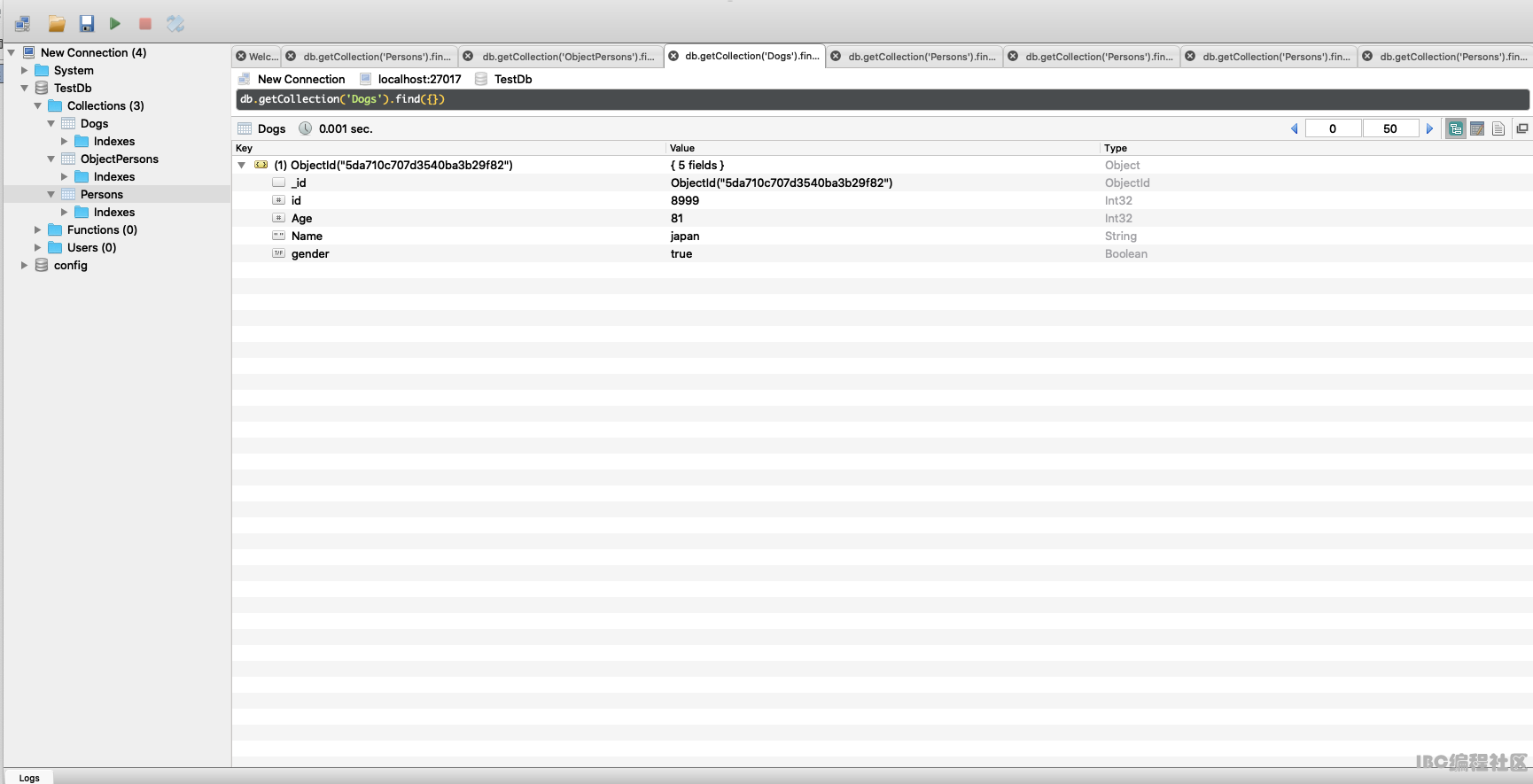
Task: Click the clock icon beside 0.001 sec.
Action: coord(305,128)
